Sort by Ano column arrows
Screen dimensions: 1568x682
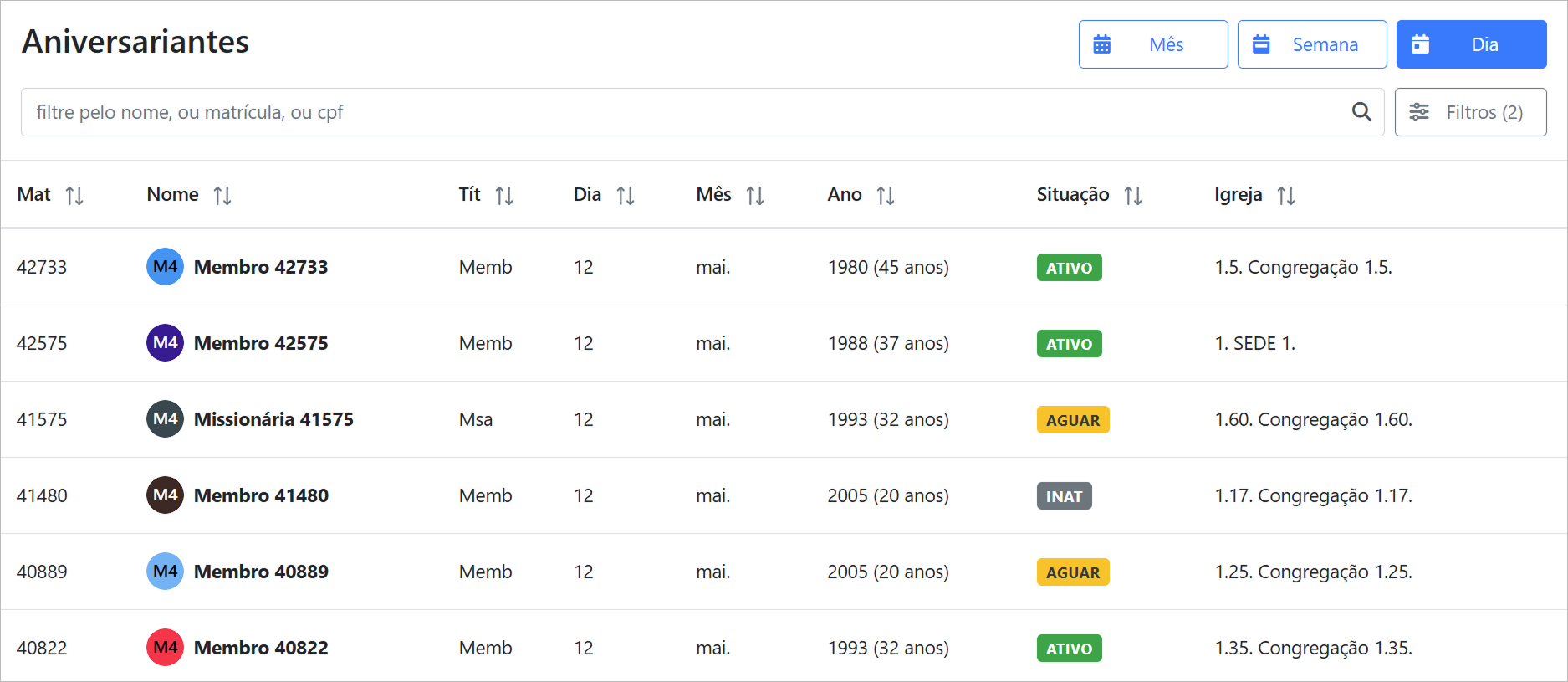tap(885, 196)
